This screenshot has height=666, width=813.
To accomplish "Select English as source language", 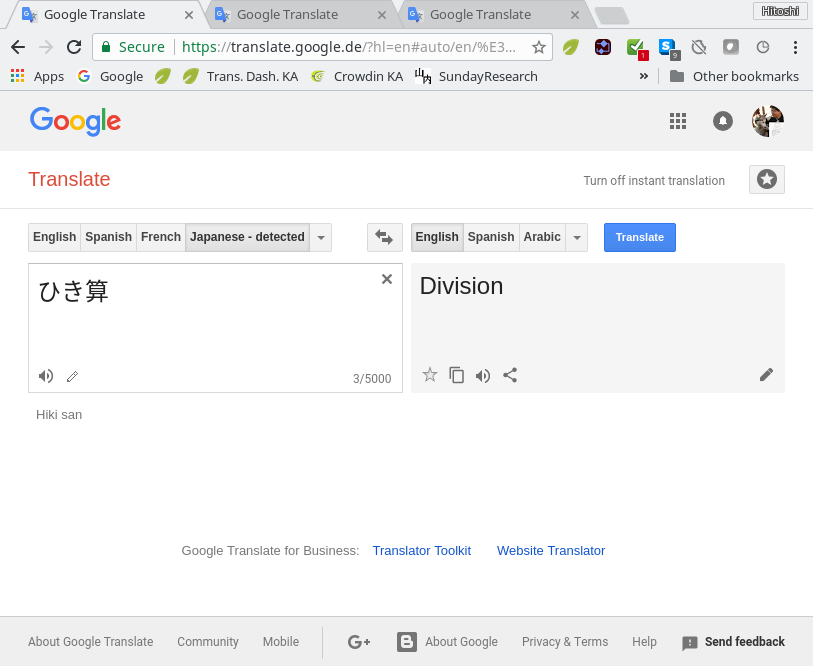I will coord(54,237).
